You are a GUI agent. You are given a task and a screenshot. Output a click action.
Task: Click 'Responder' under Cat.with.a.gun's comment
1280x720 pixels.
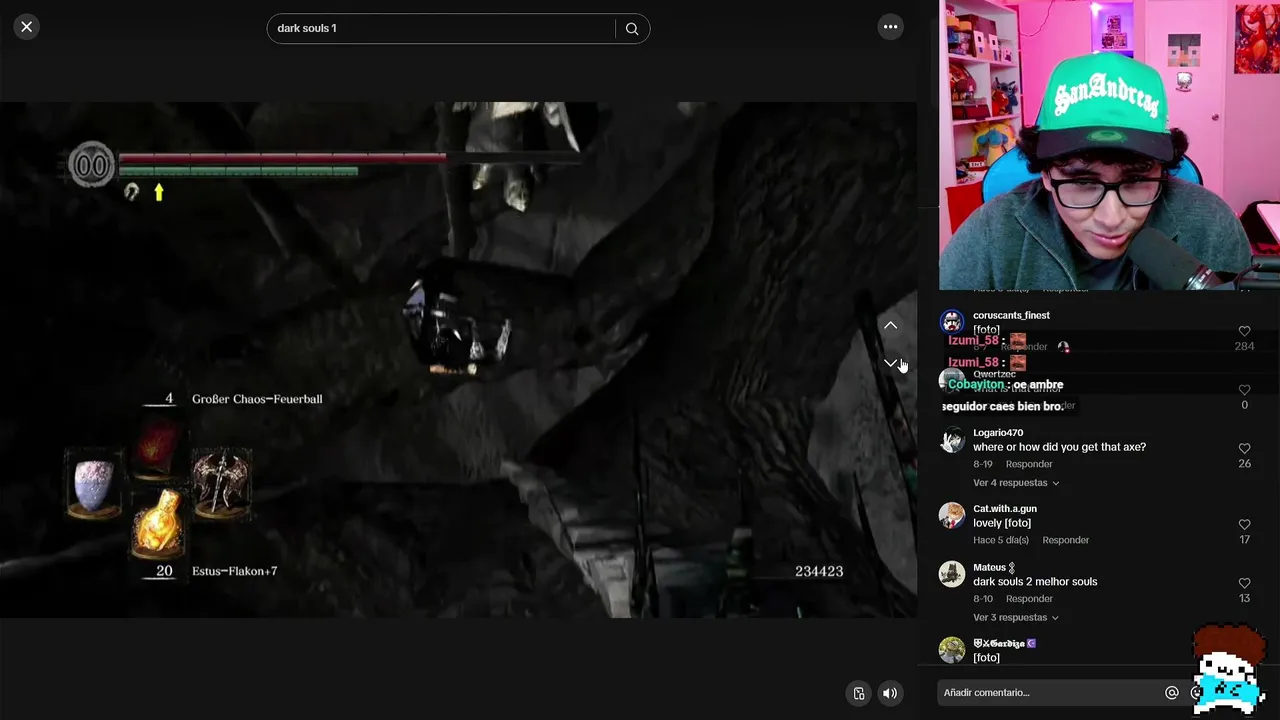pos(1065,540)
